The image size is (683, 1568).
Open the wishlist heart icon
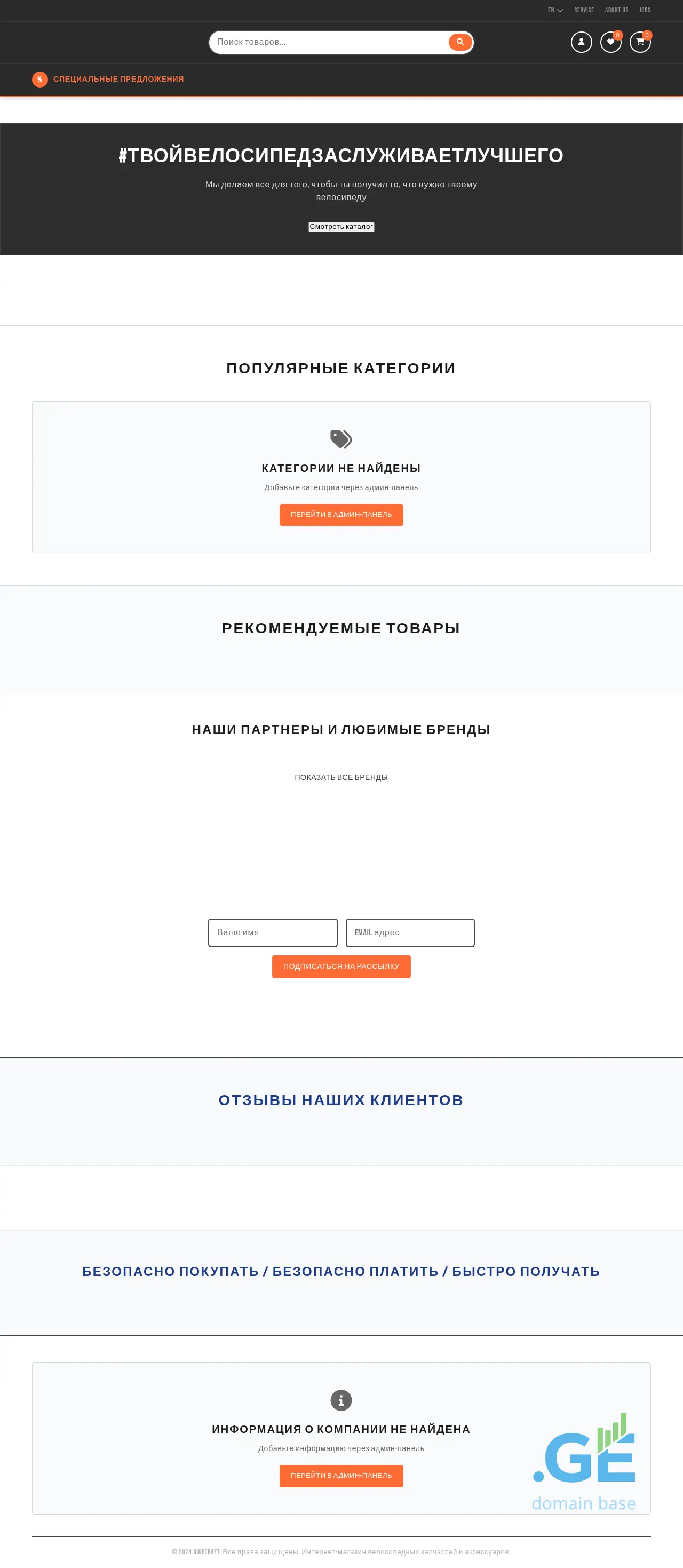pos(610,42)
